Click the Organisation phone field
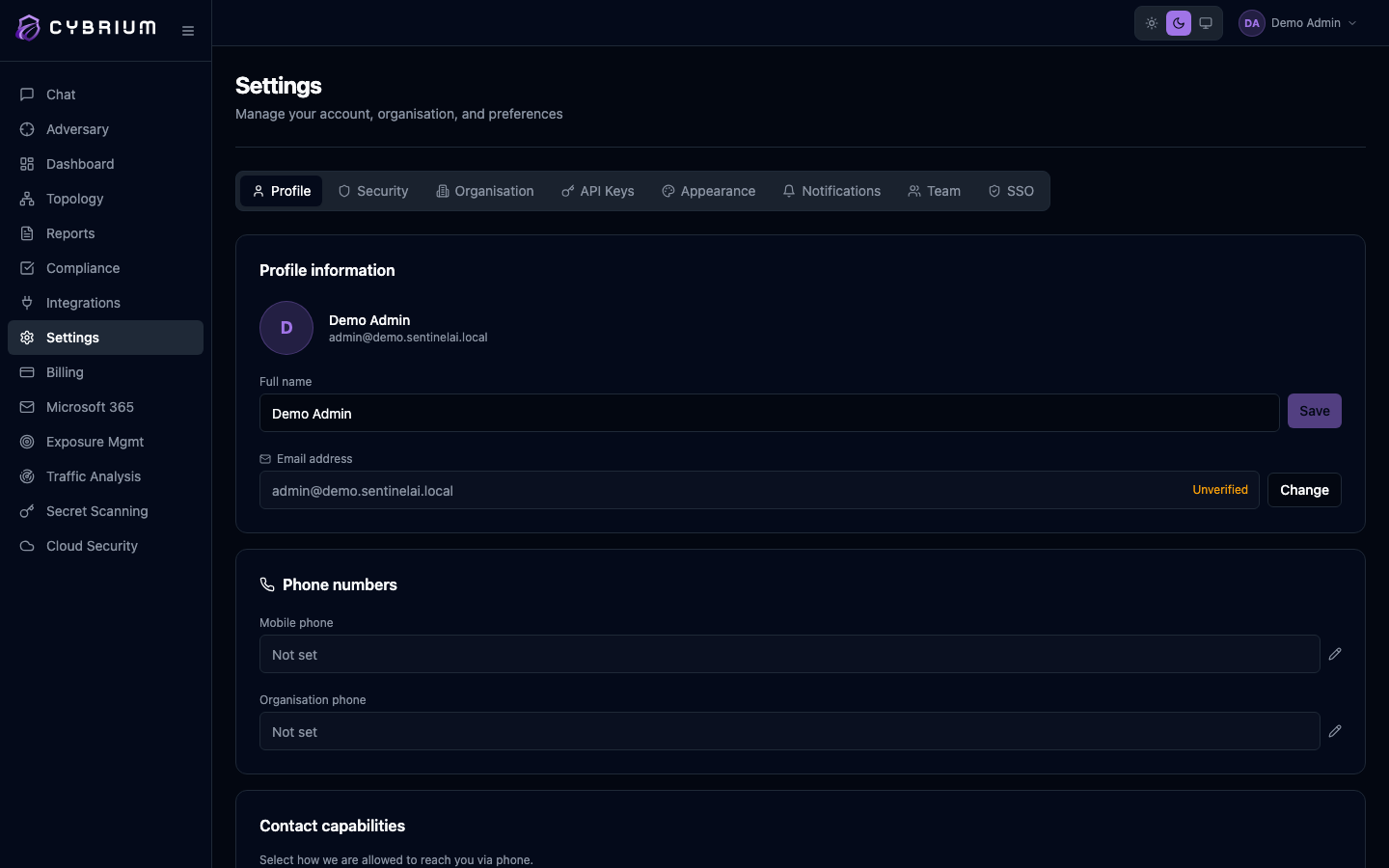The height and width of the screenshot is (868, 1389). (x=789, y=731)
